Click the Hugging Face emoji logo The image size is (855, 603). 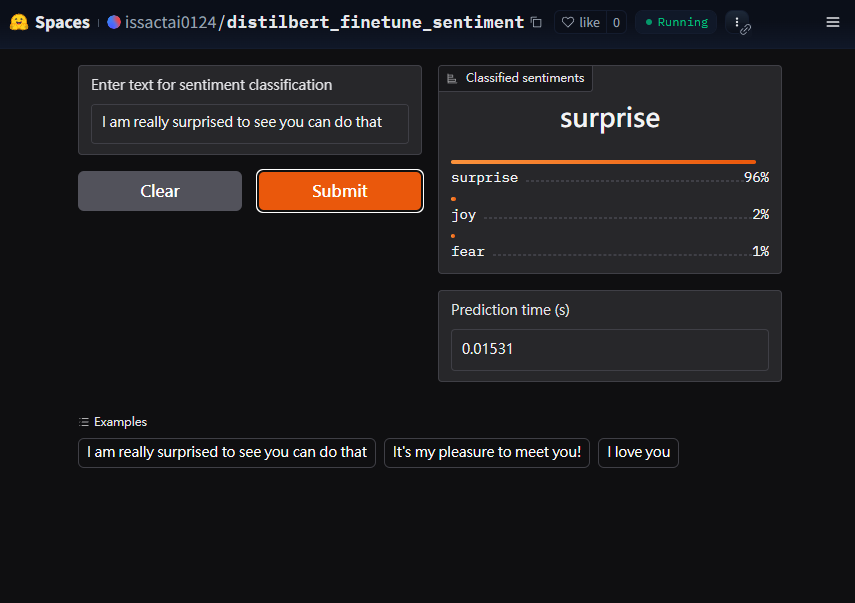[x=19, y=22]
